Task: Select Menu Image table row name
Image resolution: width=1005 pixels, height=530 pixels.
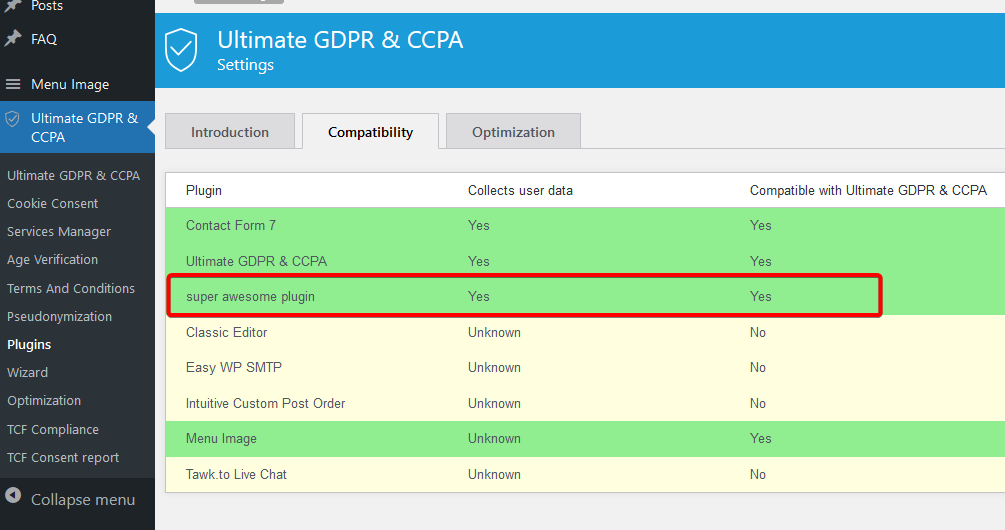Action: (x=221, y=438)
